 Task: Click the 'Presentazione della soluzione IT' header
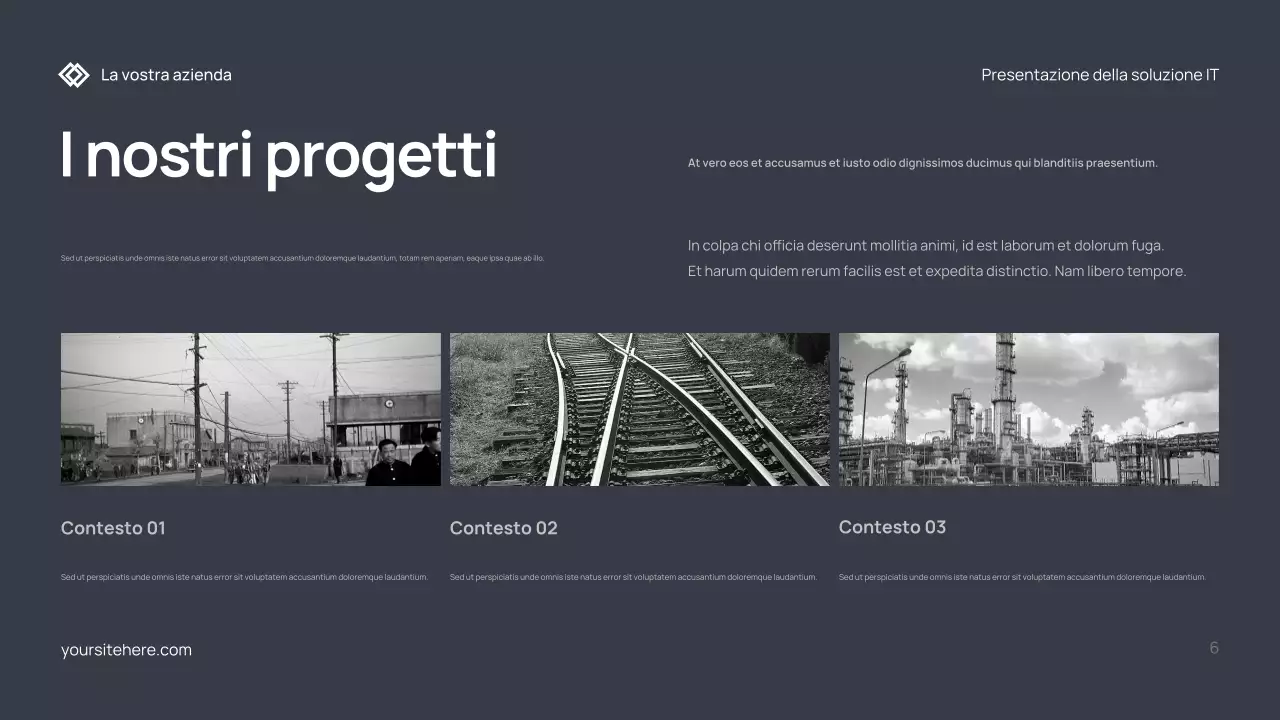(1100, 74)
